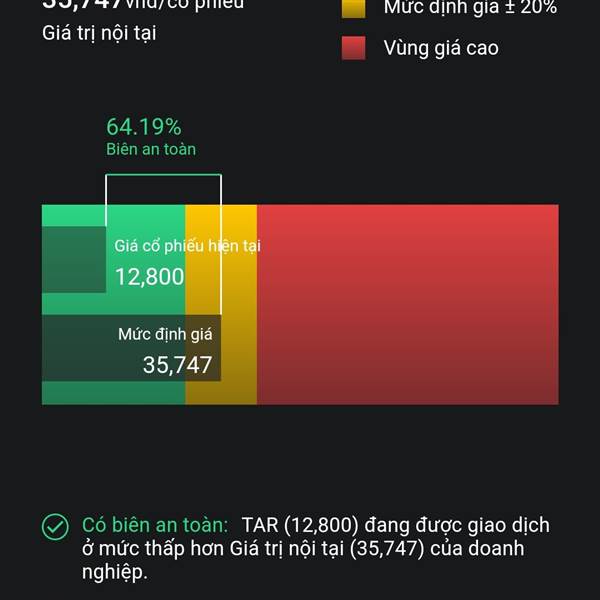Viewport: 600px width, 600px height.
Task: Click the Giá cổ phiếu hiện tại label
Action: 188,246
